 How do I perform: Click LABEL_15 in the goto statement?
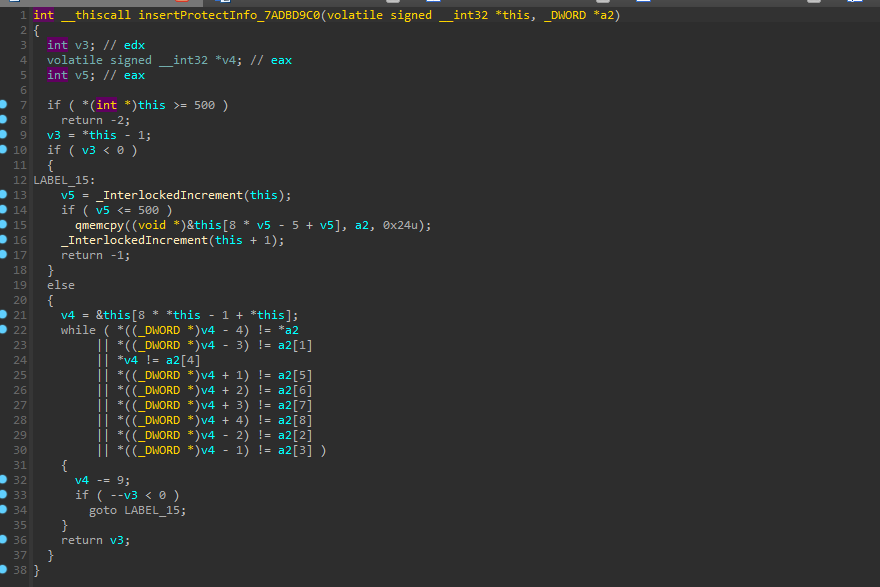(151, 510)
